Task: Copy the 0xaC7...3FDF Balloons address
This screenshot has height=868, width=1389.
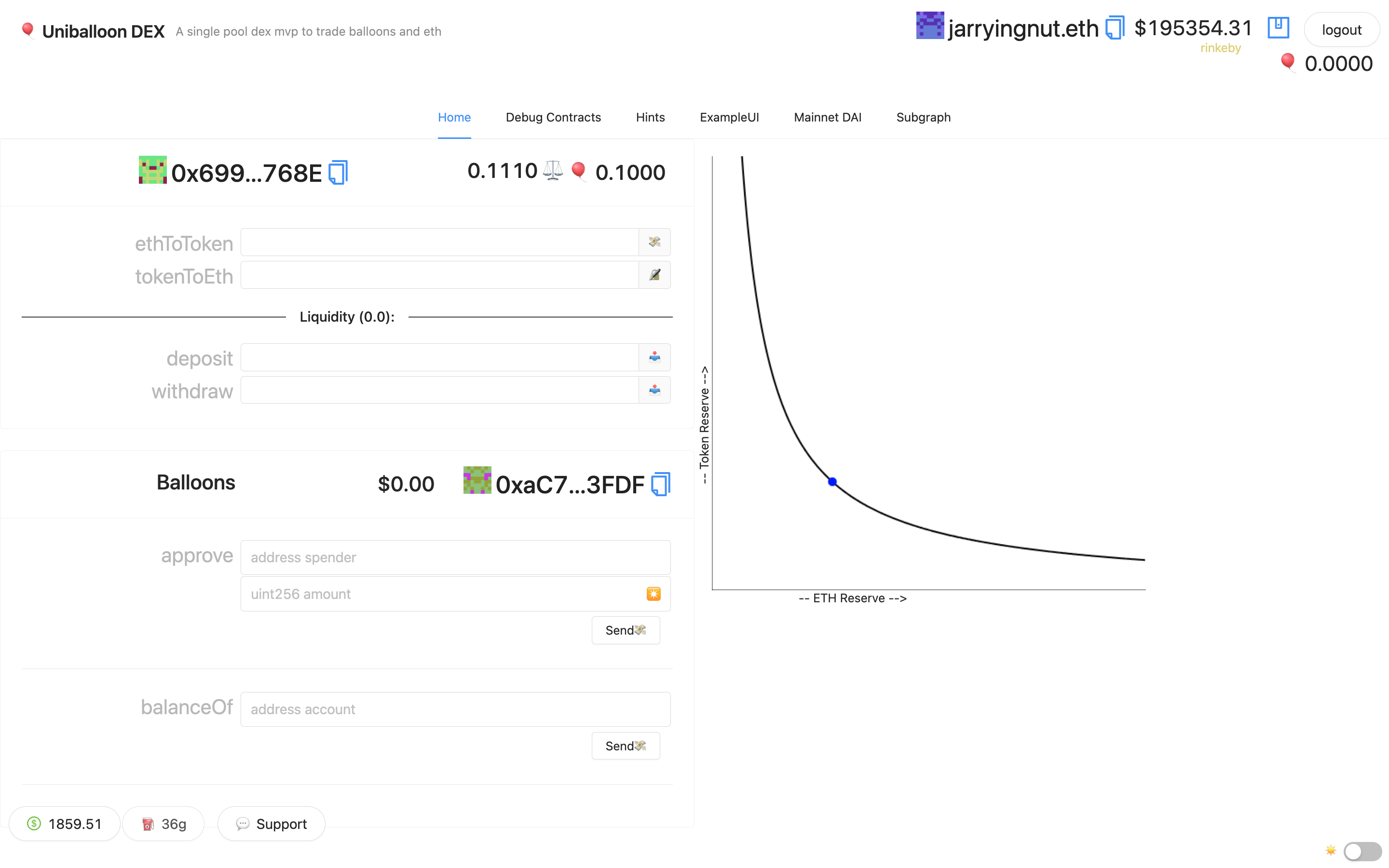Action: click(x=661, y=484)
